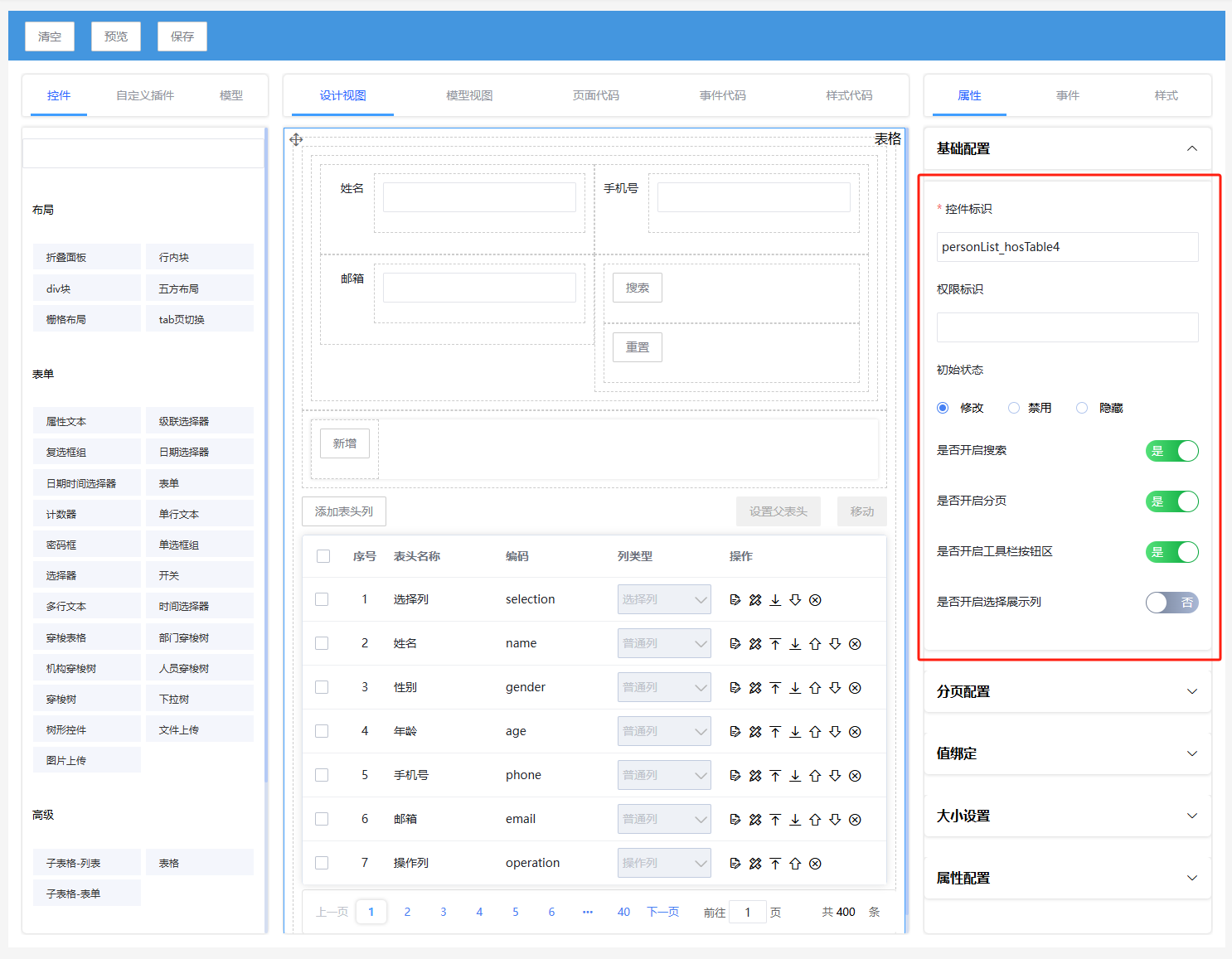Open column type dropdown for name row
The height and width of the screenshot is (959, 1232).
[663, 643]
